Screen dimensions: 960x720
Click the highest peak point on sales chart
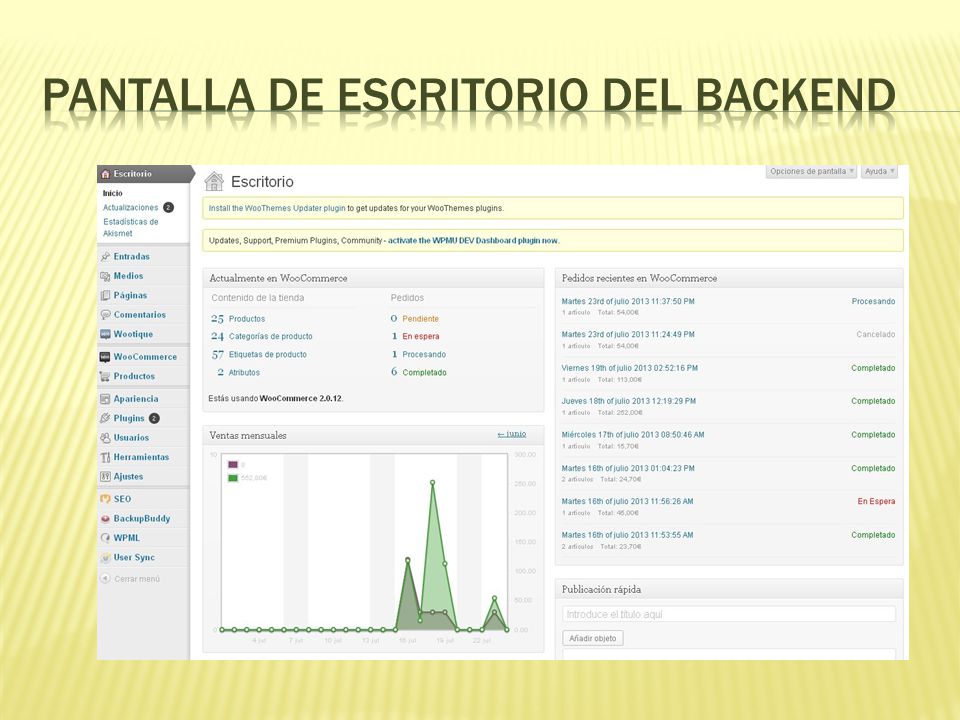point(432,483)
